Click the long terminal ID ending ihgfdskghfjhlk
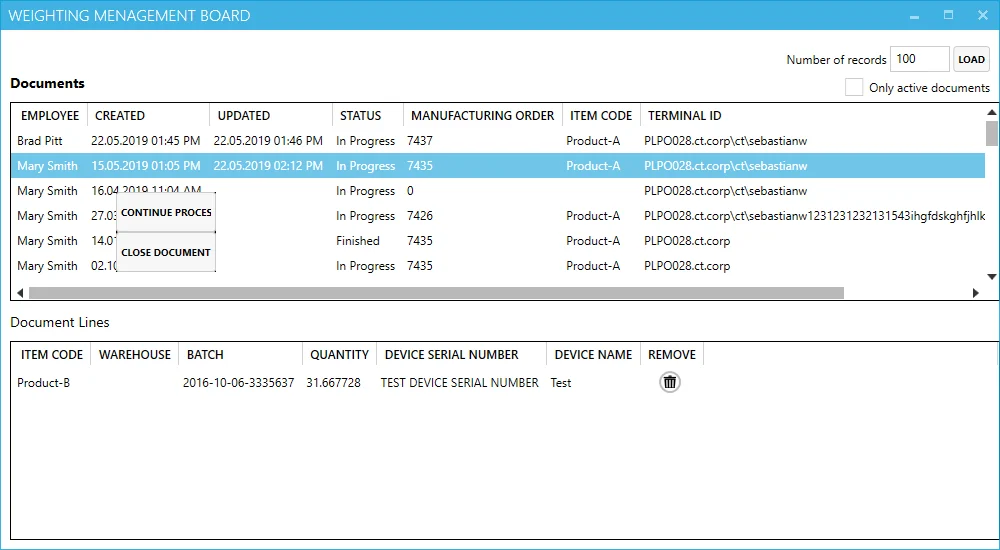This screenshot has width=1000, height=550. click(x=814, y=216)
